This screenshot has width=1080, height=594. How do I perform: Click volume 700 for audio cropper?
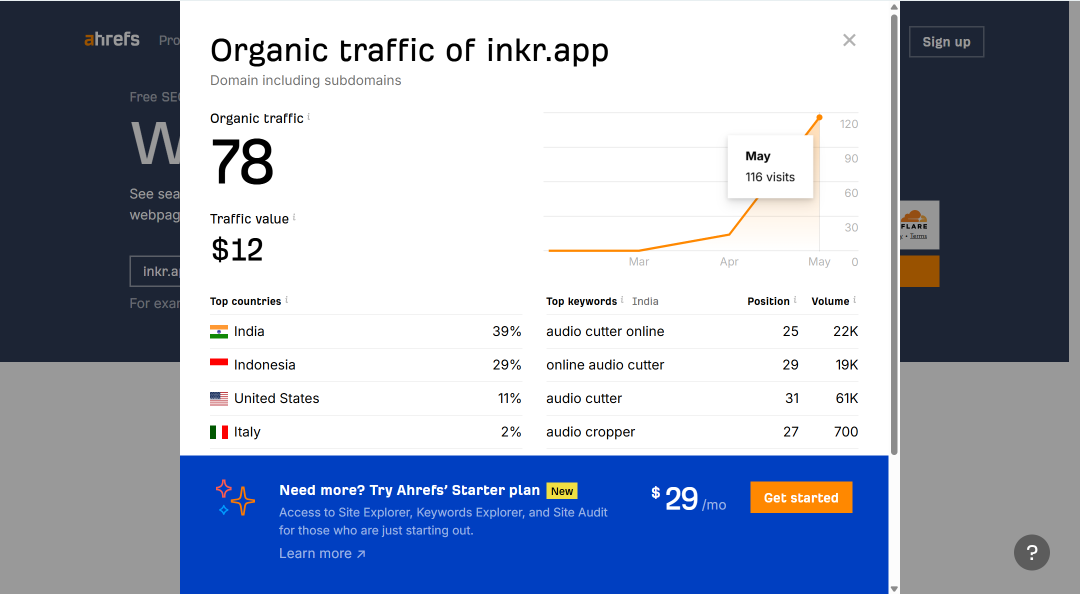[846, 432]
